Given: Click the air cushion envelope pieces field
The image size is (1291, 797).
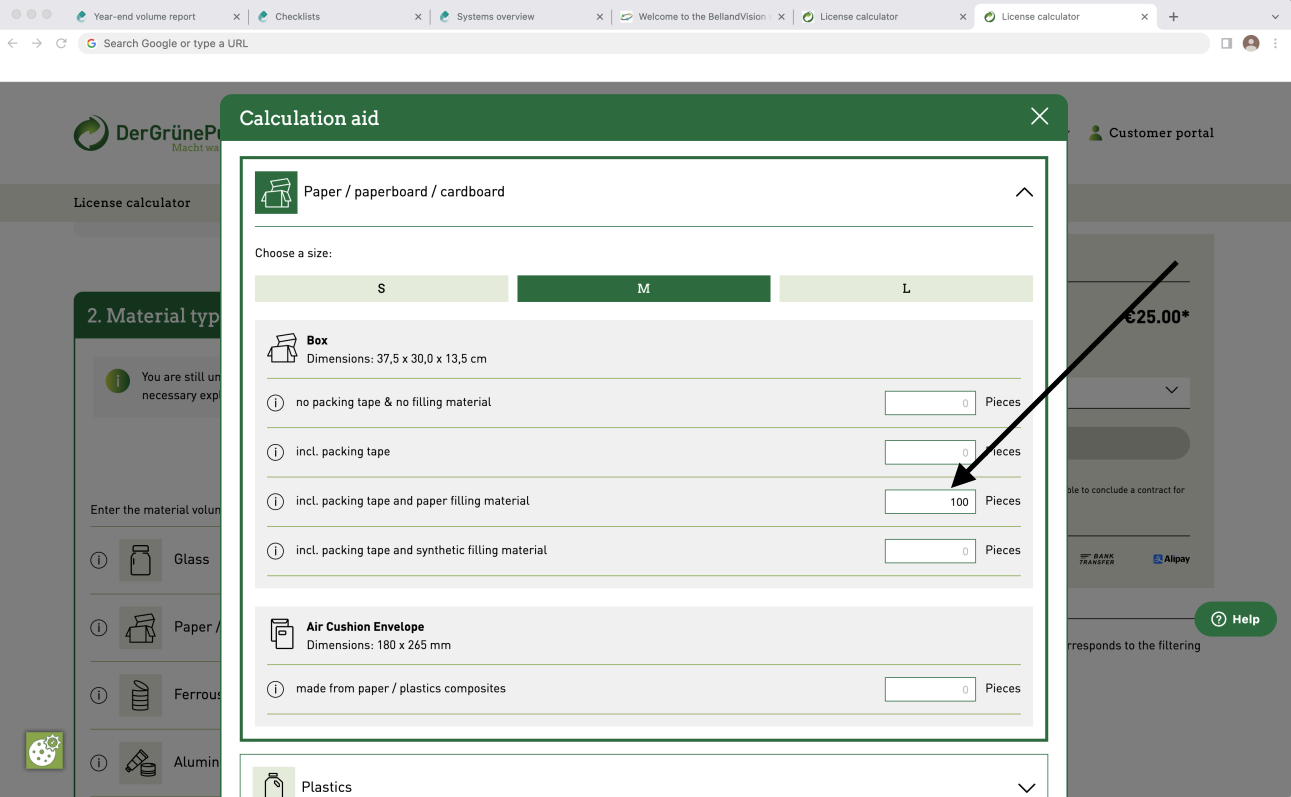Looking at the screenshot, I should [929, 689].
